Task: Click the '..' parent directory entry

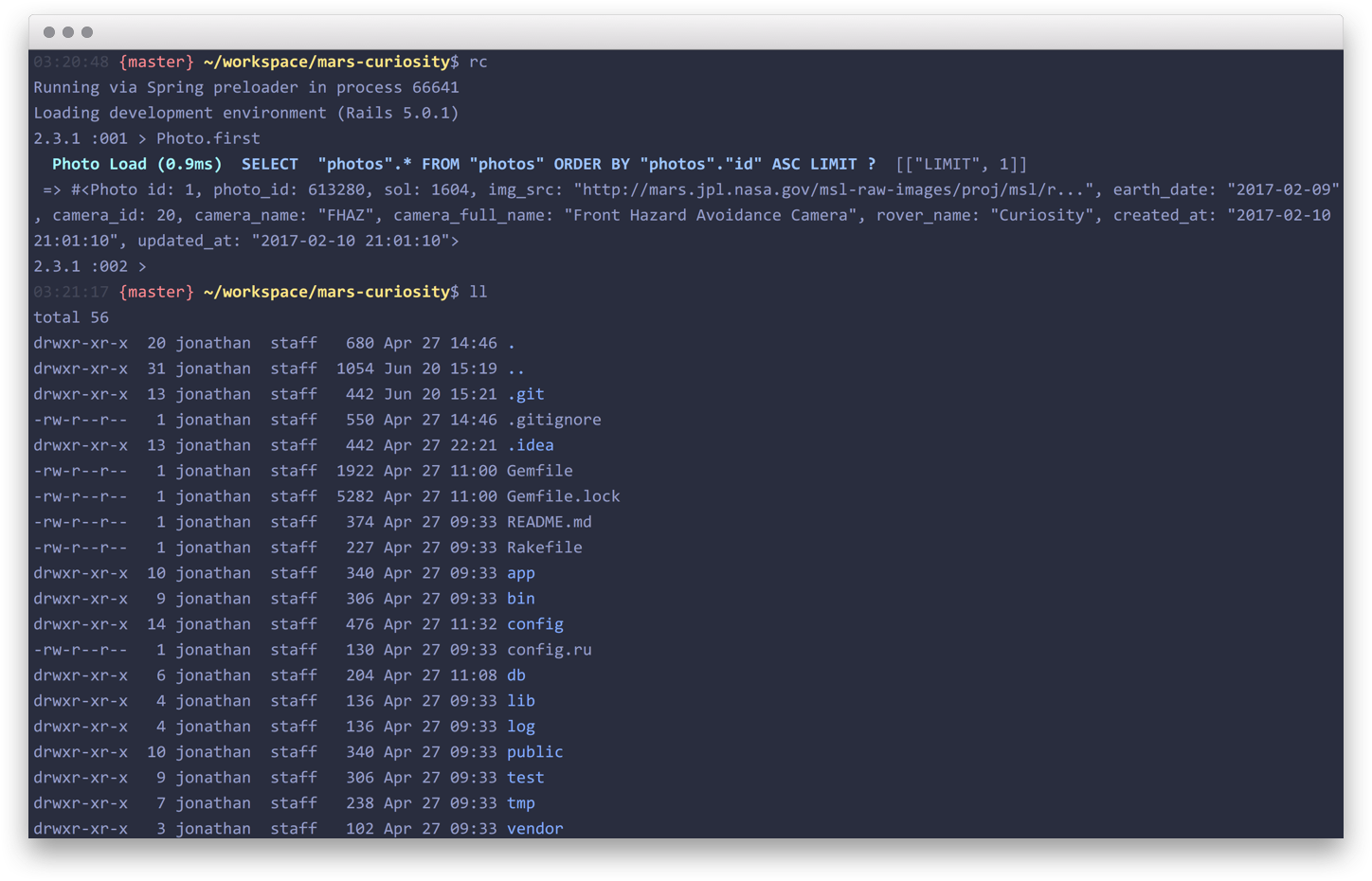Action: pyautogui.click(x=516, y=369)
